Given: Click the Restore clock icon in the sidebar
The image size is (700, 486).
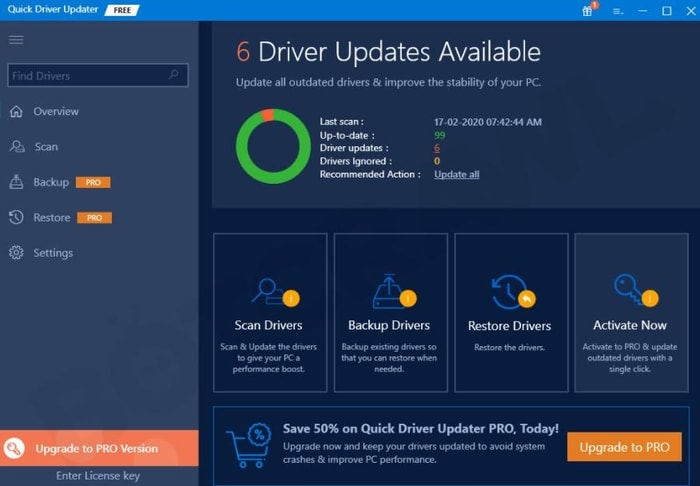Looking at the screenshot, I should pos(16,217).
